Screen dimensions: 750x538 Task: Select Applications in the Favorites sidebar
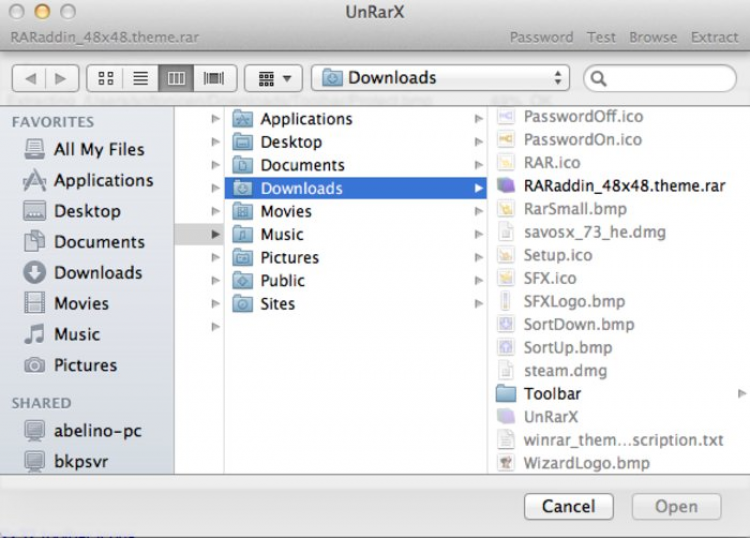click(88, 180)
